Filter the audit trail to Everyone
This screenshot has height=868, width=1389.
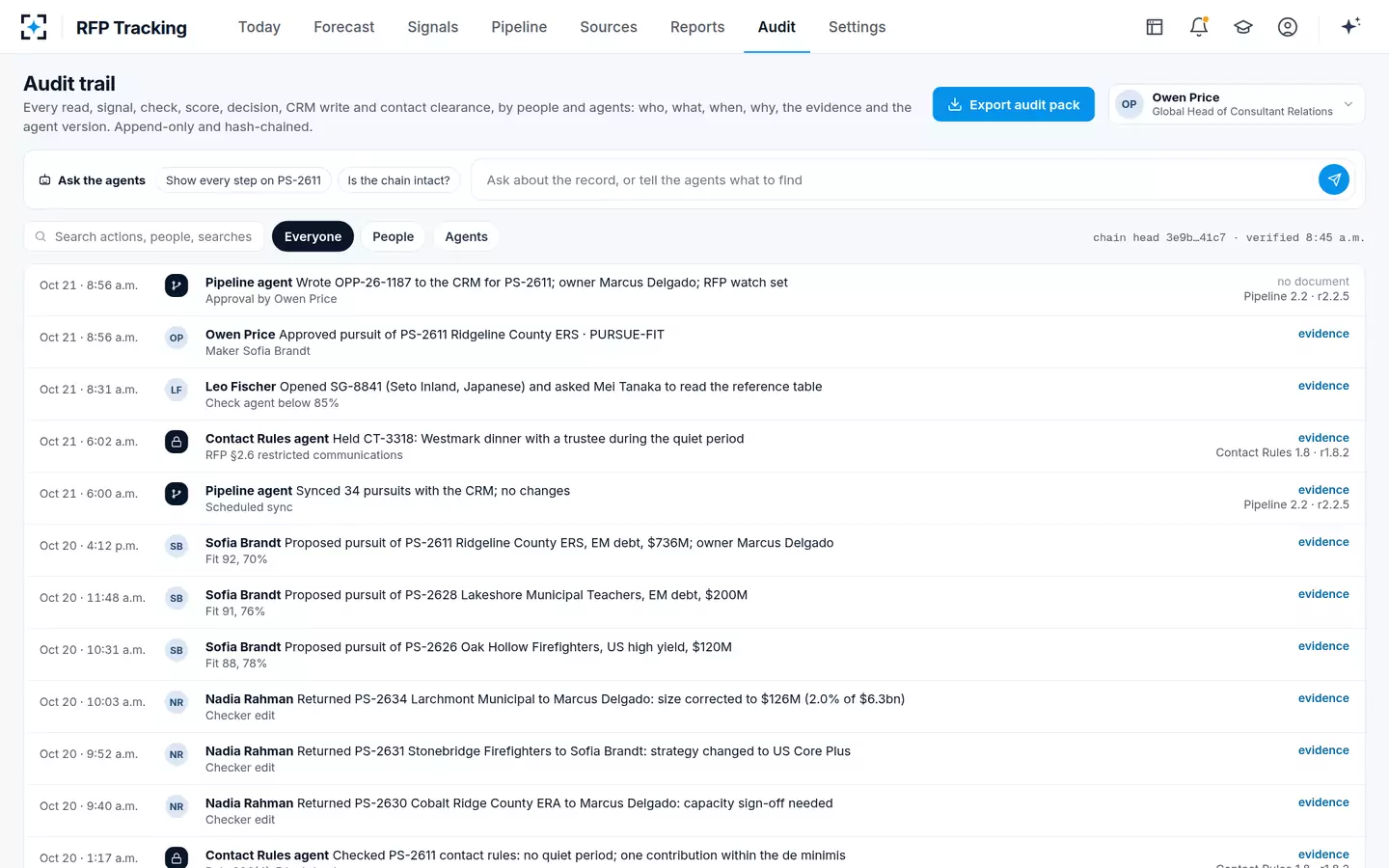point(313,236)
